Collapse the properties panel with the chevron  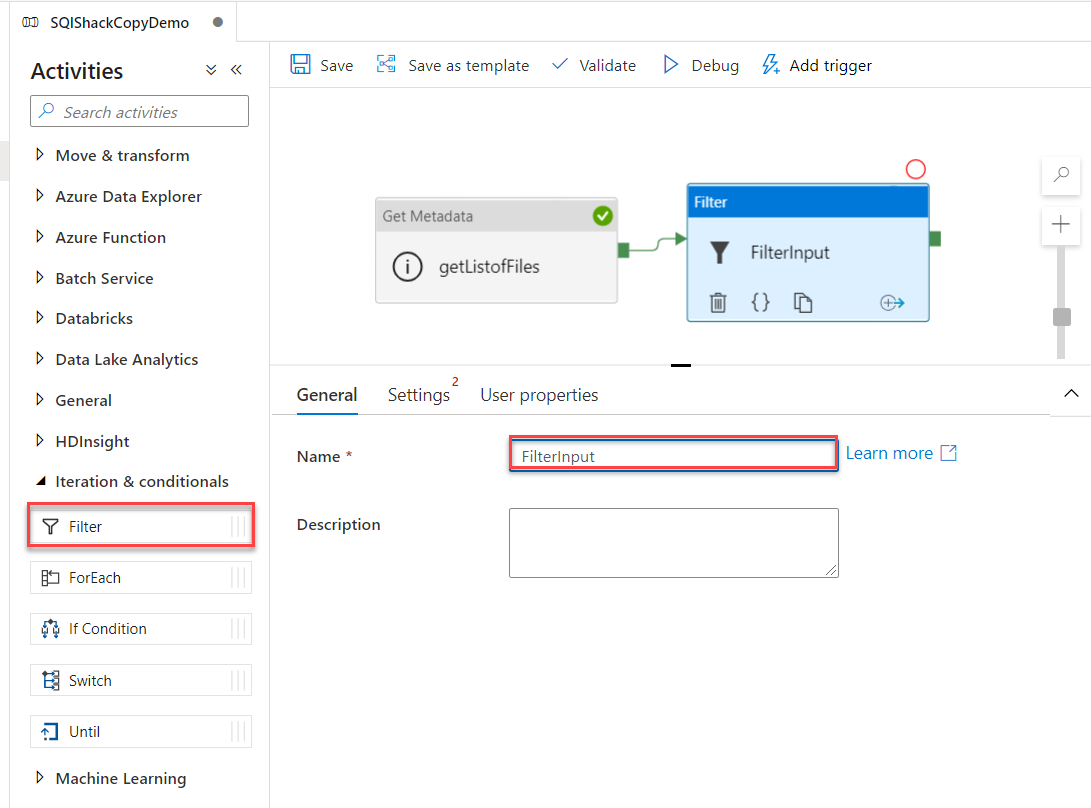point(1071,394)
